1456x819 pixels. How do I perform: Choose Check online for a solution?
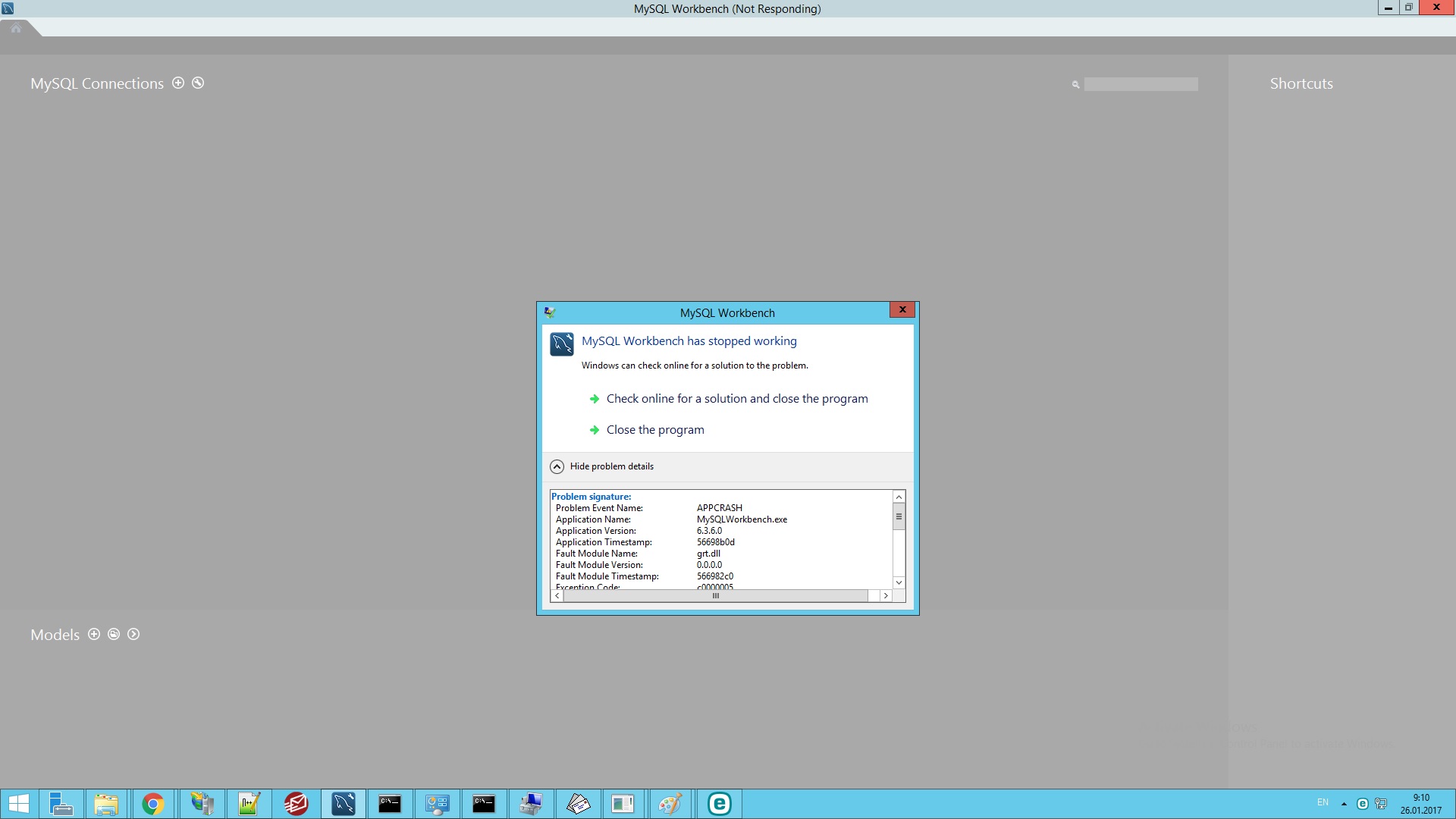coord(737,399)
